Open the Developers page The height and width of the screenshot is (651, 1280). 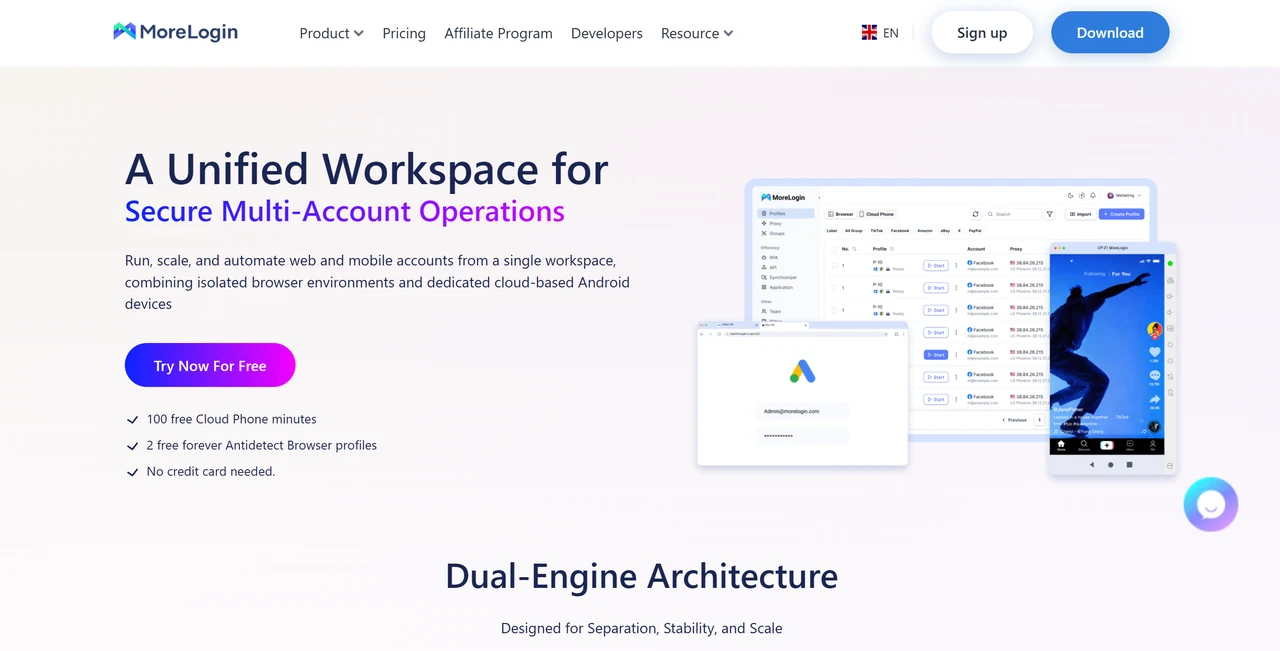[607, 33]
